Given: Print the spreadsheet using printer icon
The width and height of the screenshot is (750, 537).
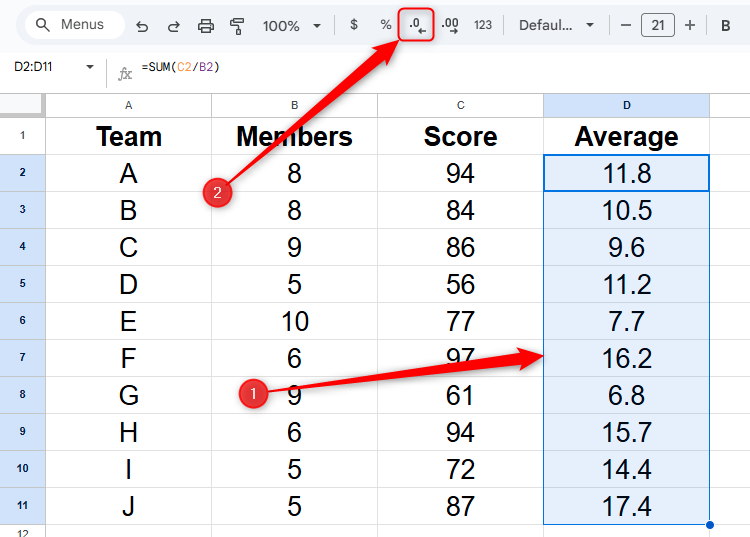Looking at the screenshot, I should 206,25.
